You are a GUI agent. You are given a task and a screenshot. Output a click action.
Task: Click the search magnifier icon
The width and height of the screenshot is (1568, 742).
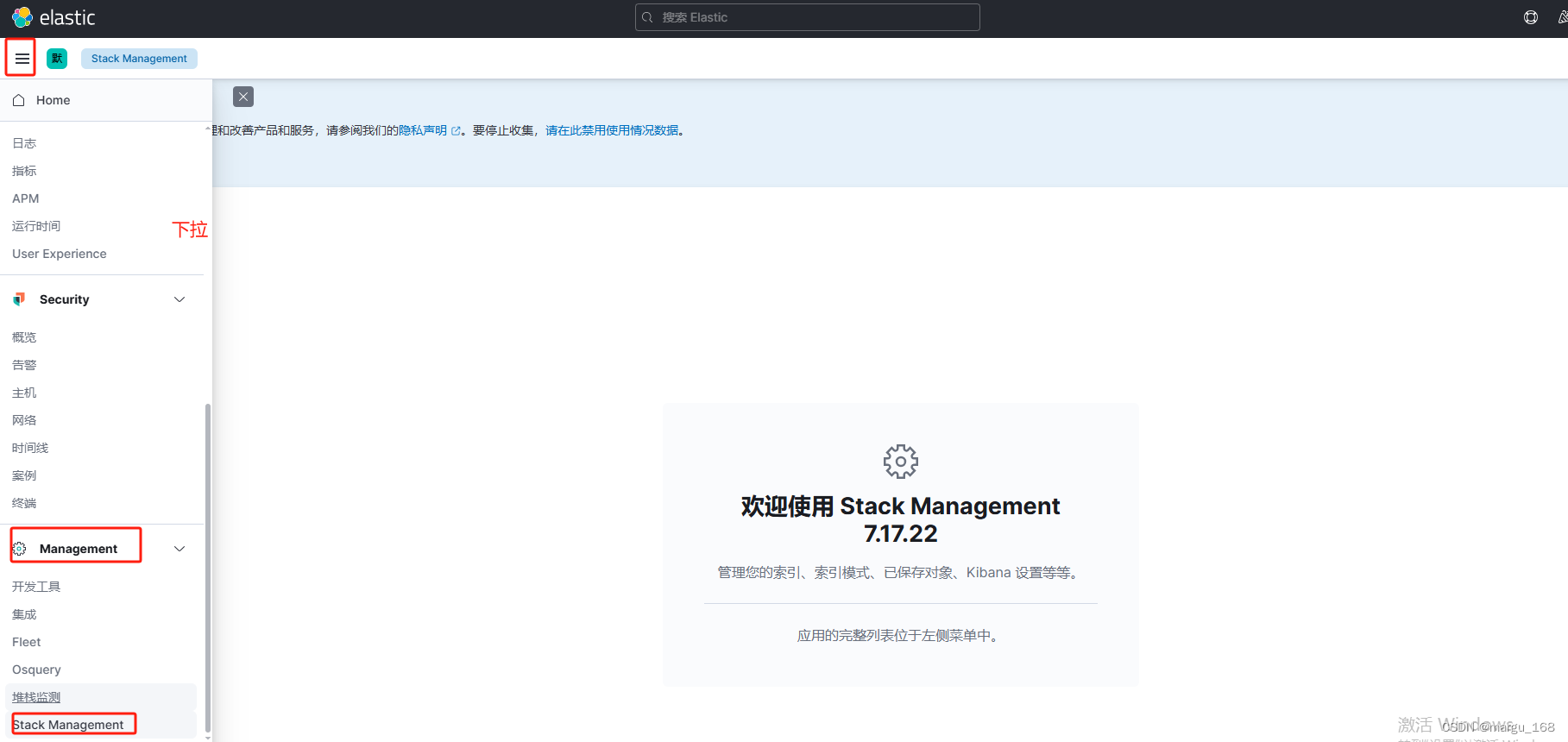point(648,17)
